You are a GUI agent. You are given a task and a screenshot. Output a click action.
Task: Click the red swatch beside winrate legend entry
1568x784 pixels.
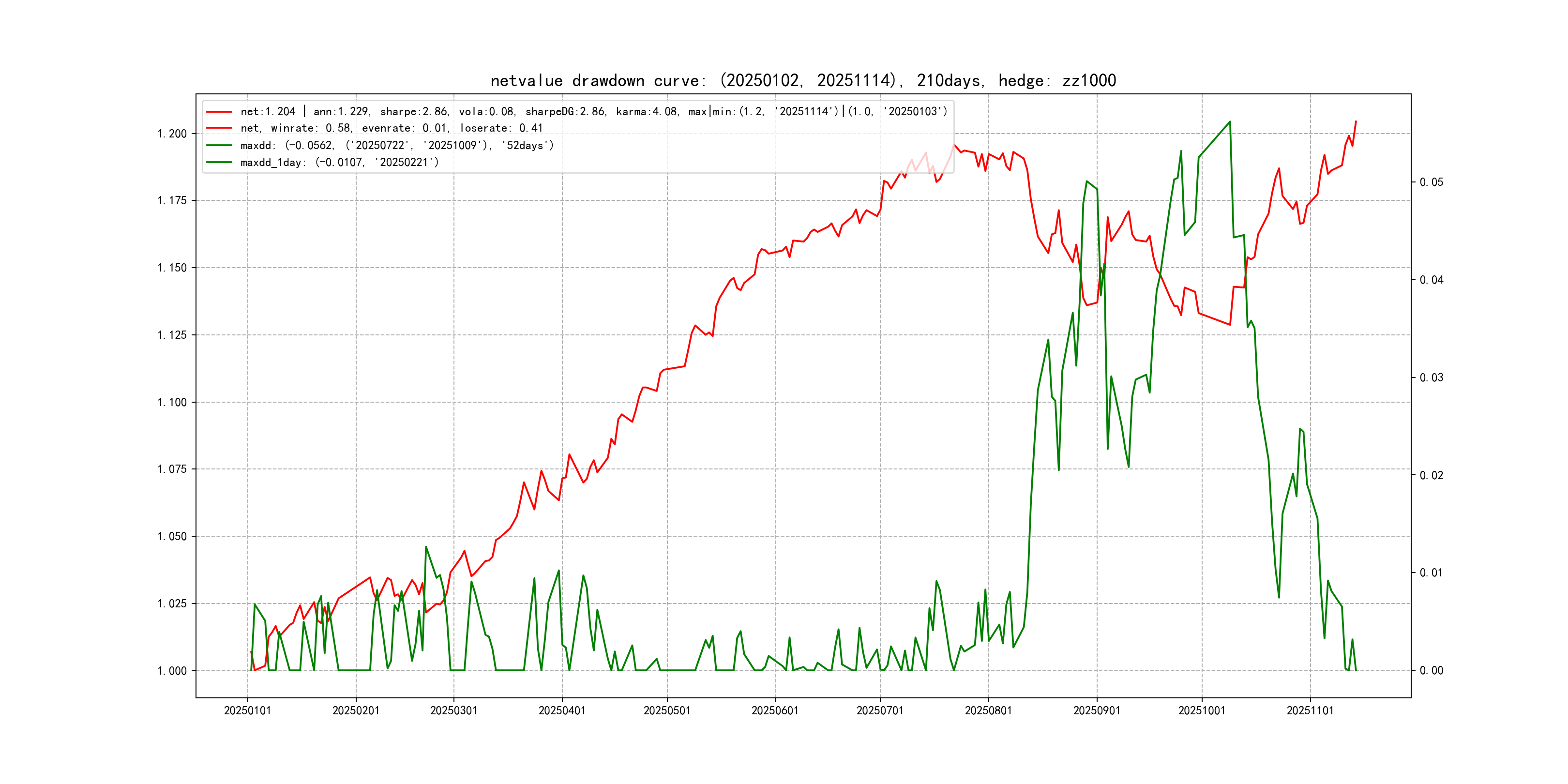click(x=219, y=128)
